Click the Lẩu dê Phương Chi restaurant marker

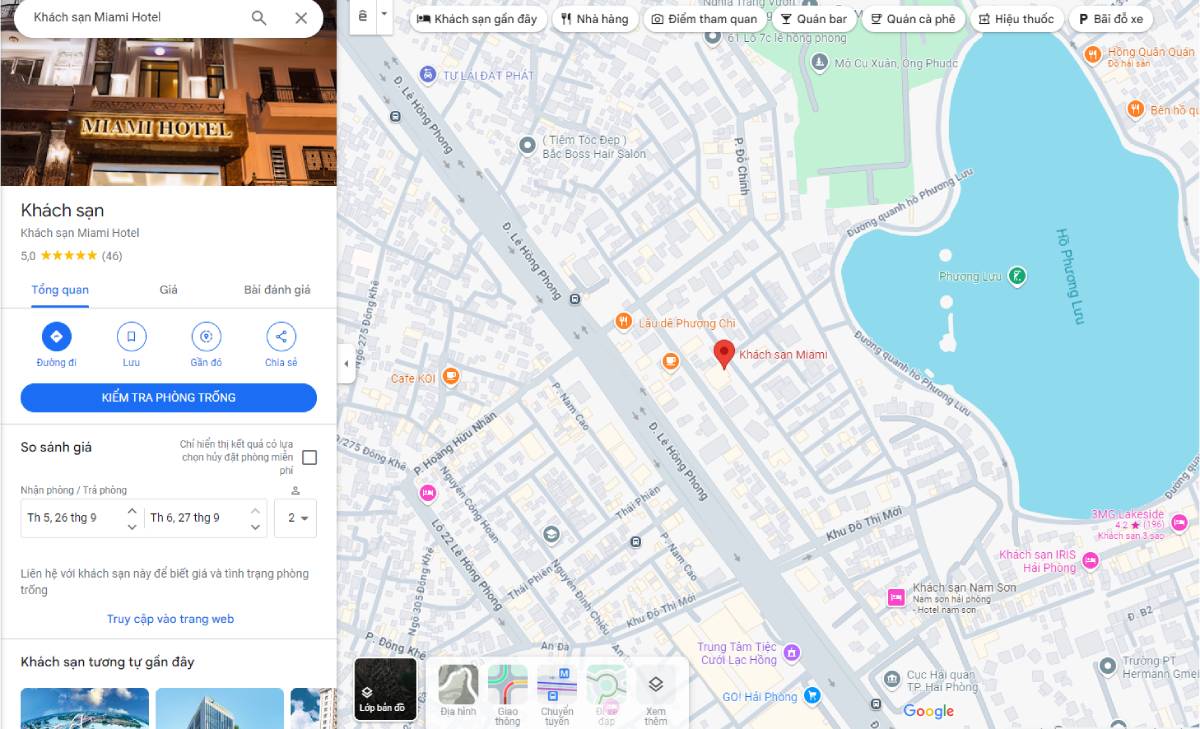[x=623, y=322]
